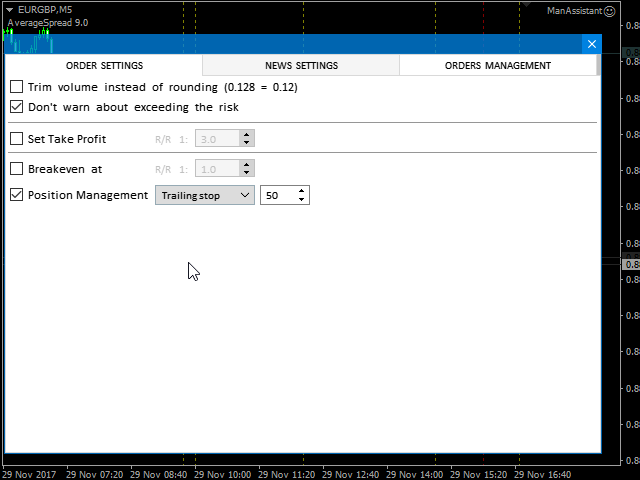The image size is (640, 480).
Task: Decrease the trailing stop value of 50
Action: pos(302,200)
